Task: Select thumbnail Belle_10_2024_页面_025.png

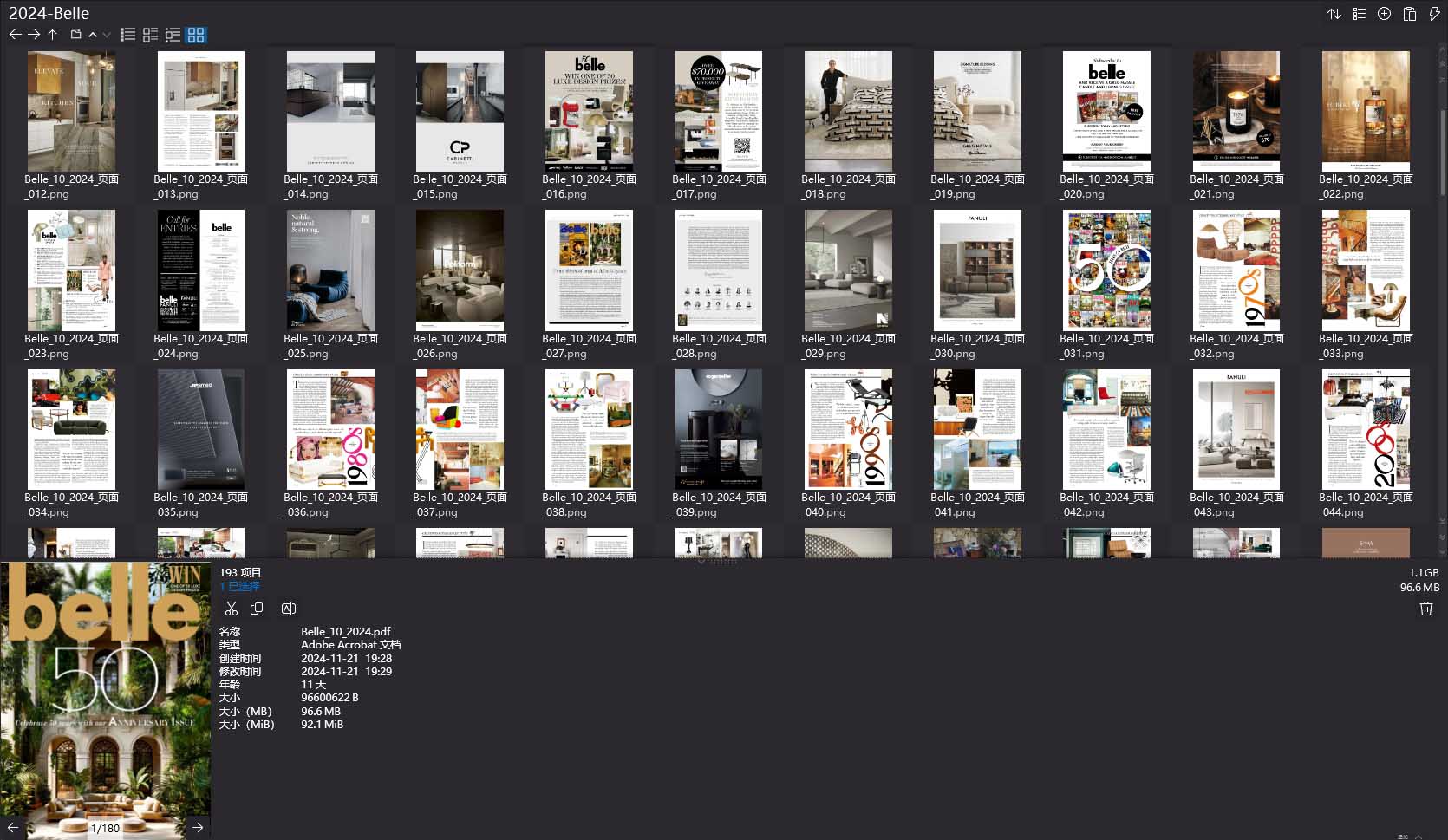Action: point(330,270)
